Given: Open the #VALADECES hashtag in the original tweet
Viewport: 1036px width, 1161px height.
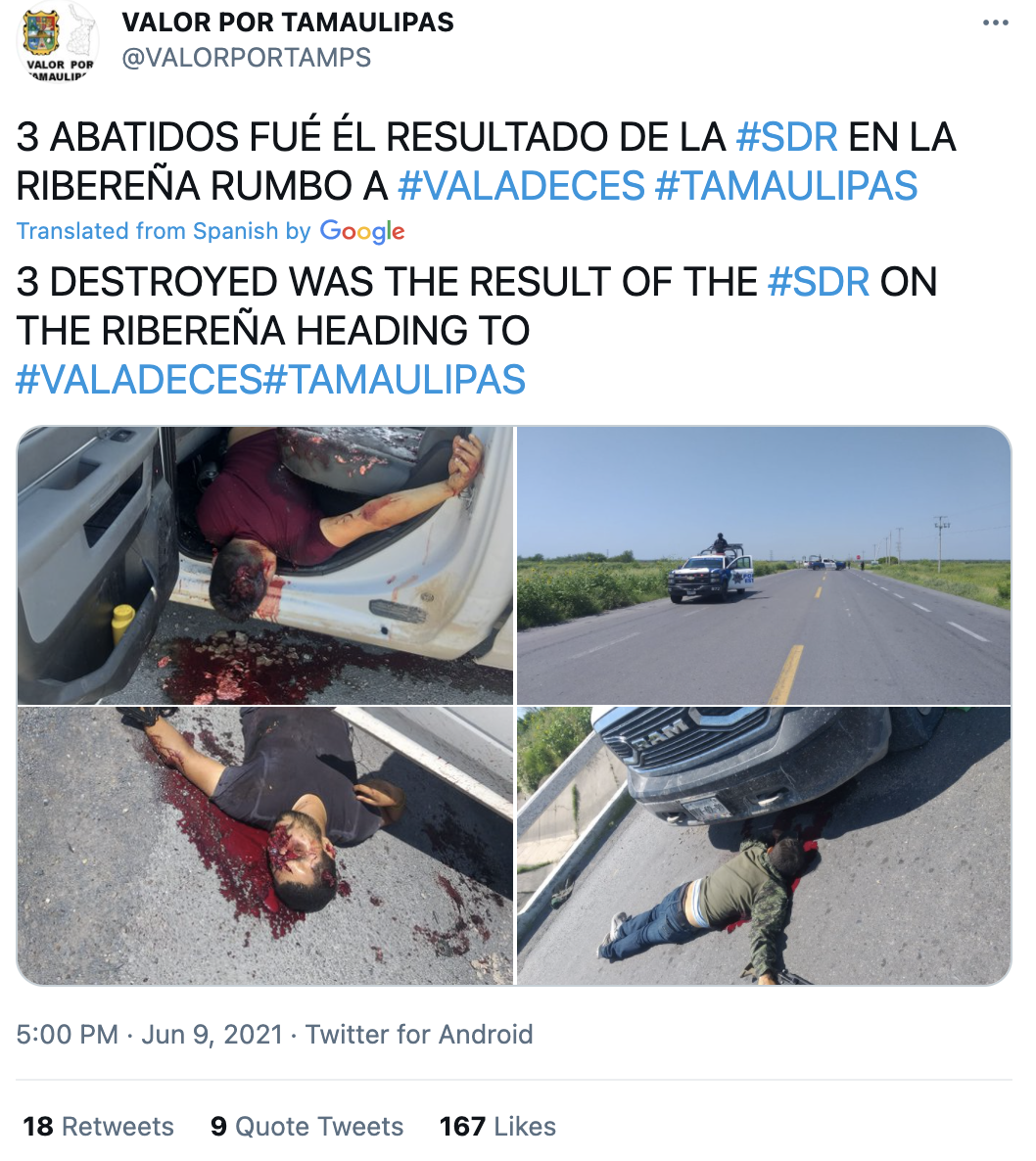Looking at the screenshot, I should click(x=521, y=185).
